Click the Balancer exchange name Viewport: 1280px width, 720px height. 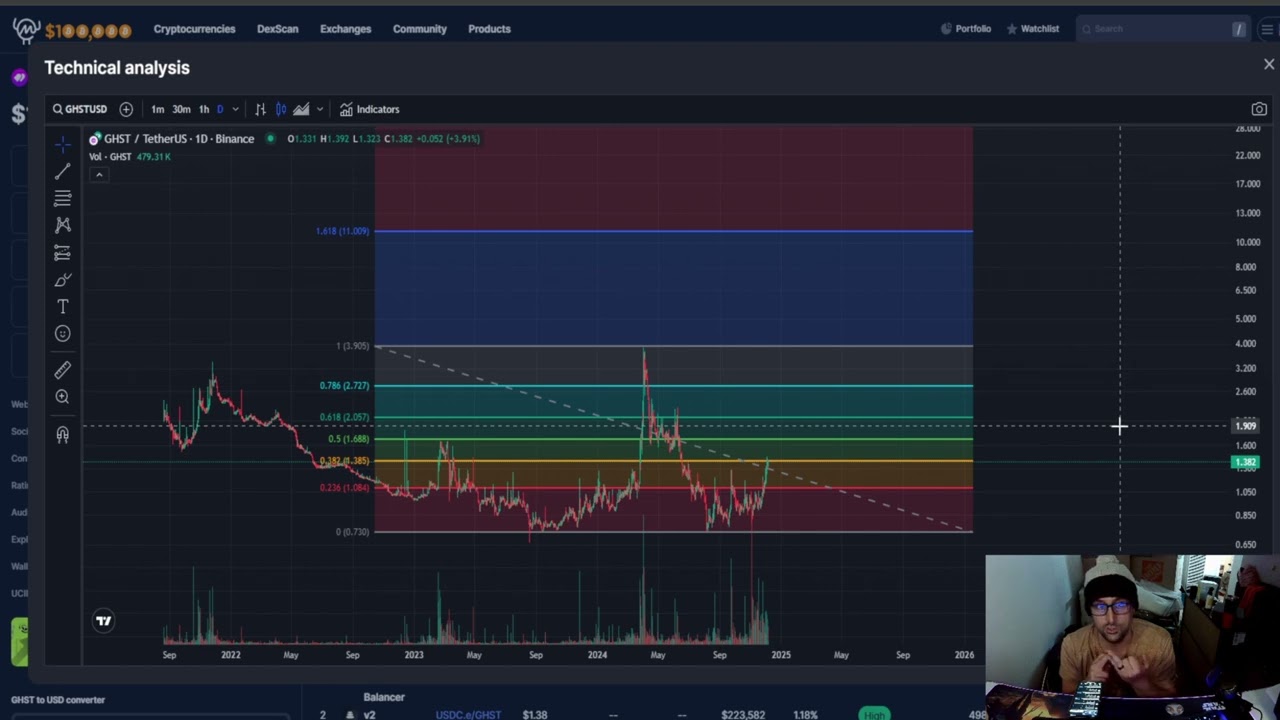point(384,697)
